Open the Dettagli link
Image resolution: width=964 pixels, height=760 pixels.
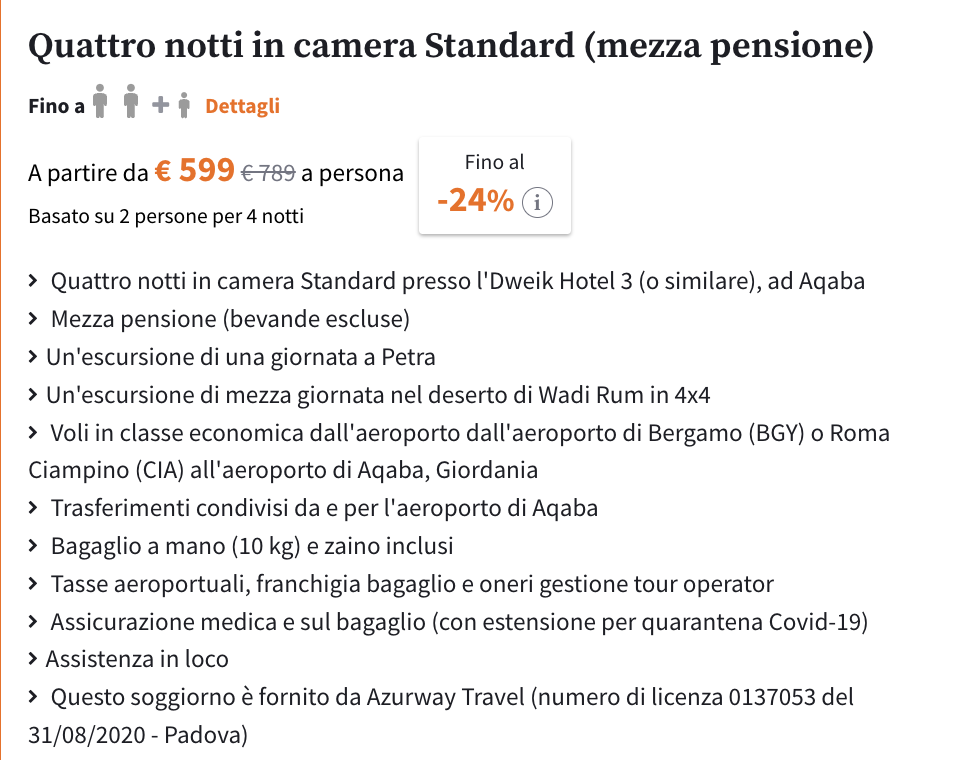click(242, 106)
